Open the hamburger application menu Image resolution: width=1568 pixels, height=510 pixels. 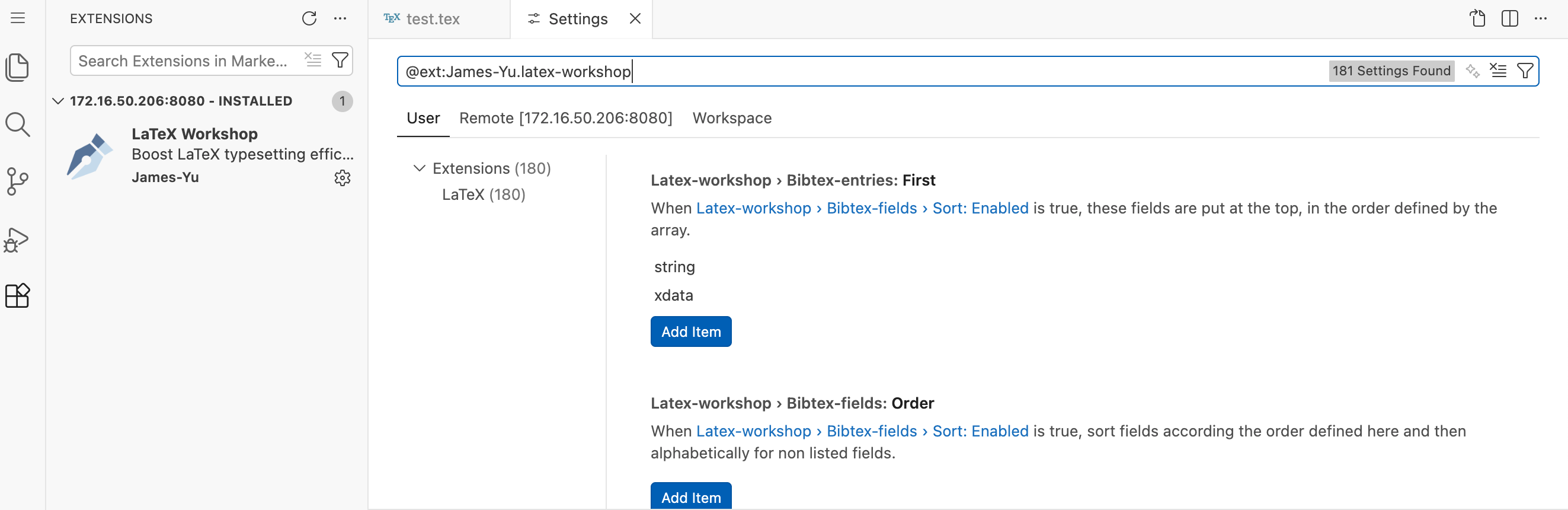[x=18, y=18]
